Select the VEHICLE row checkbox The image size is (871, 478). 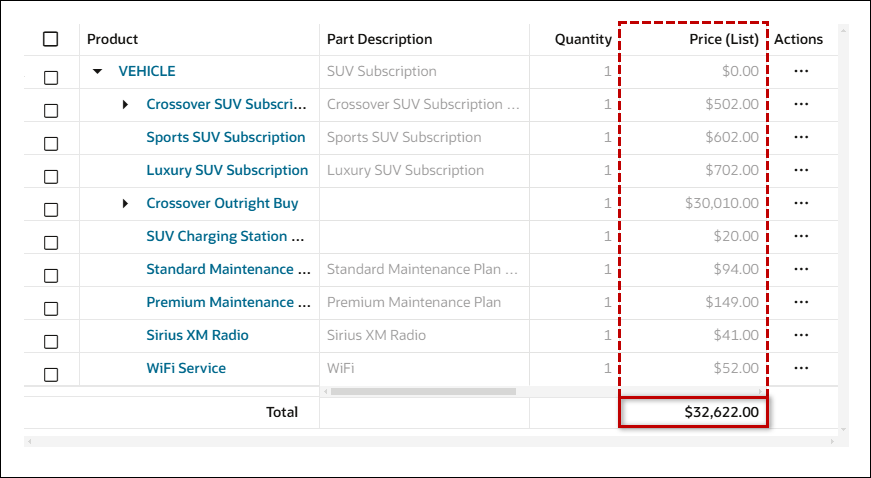pyautogui.click(x=51, y=77)
